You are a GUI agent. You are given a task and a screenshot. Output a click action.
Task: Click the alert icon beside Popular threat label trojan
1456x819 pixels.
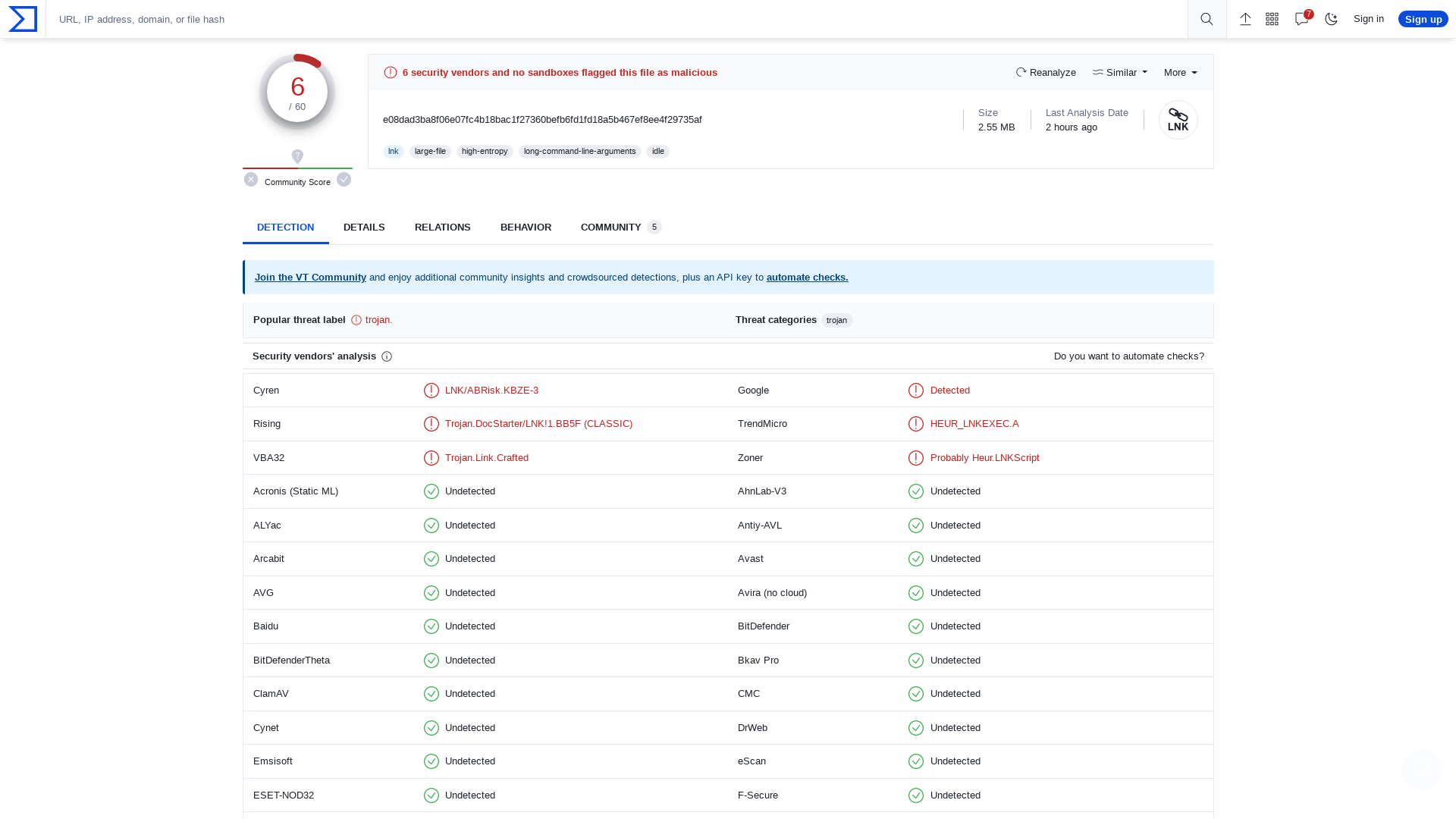(356, 320)
